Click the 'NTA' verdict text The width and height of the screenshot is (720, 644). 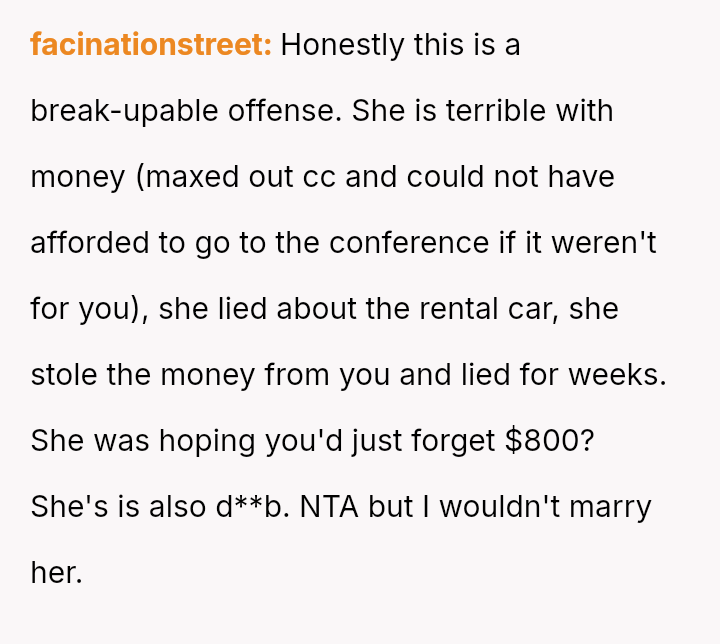click(x=331, y=507)
